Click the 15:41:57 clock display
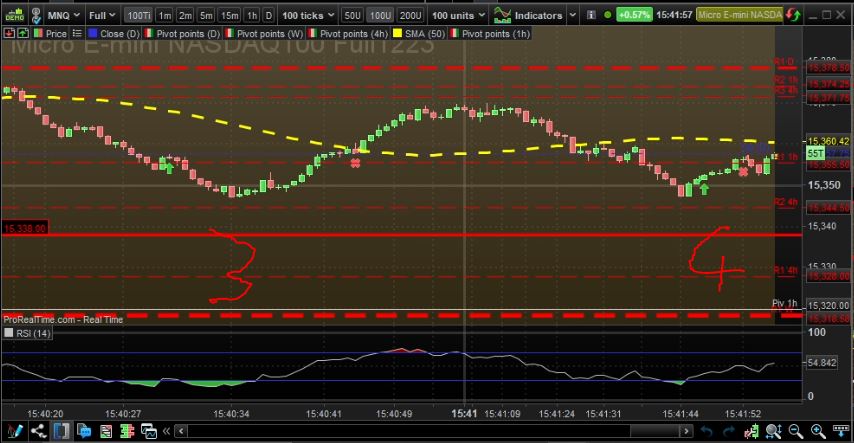854x443 pixels. [x=674, y=15]
